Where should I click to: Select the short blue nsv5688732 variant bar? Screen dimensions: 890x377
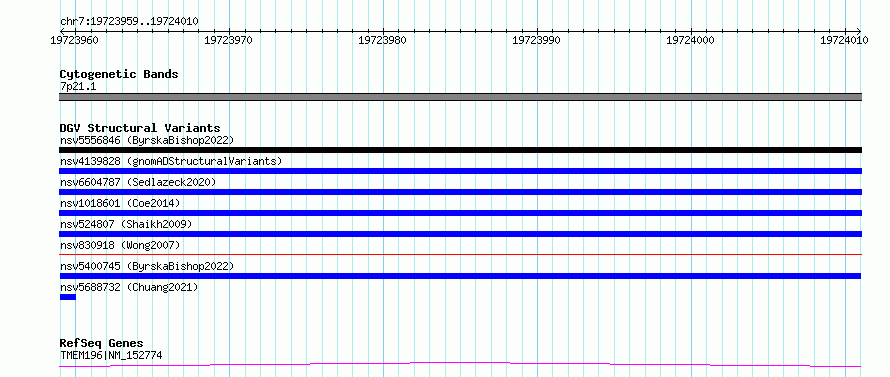pos(68,297)
